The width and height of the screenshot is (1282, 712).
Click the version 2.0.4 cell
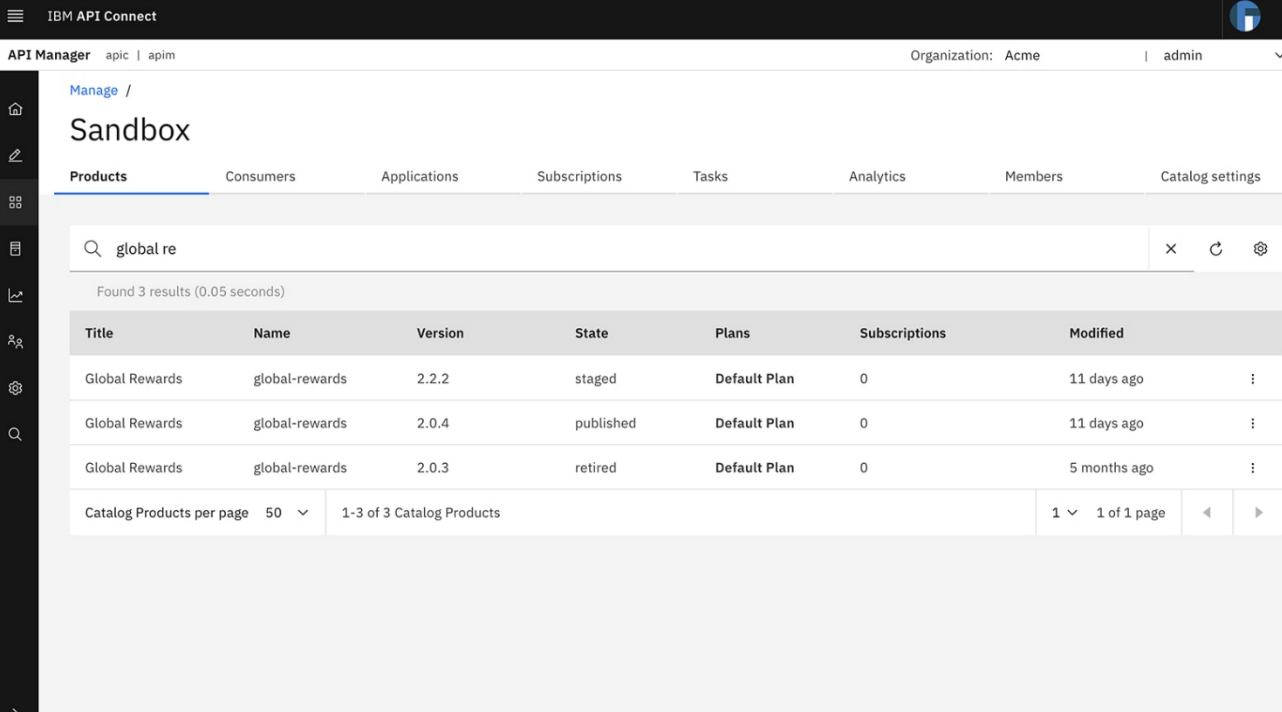433,423
